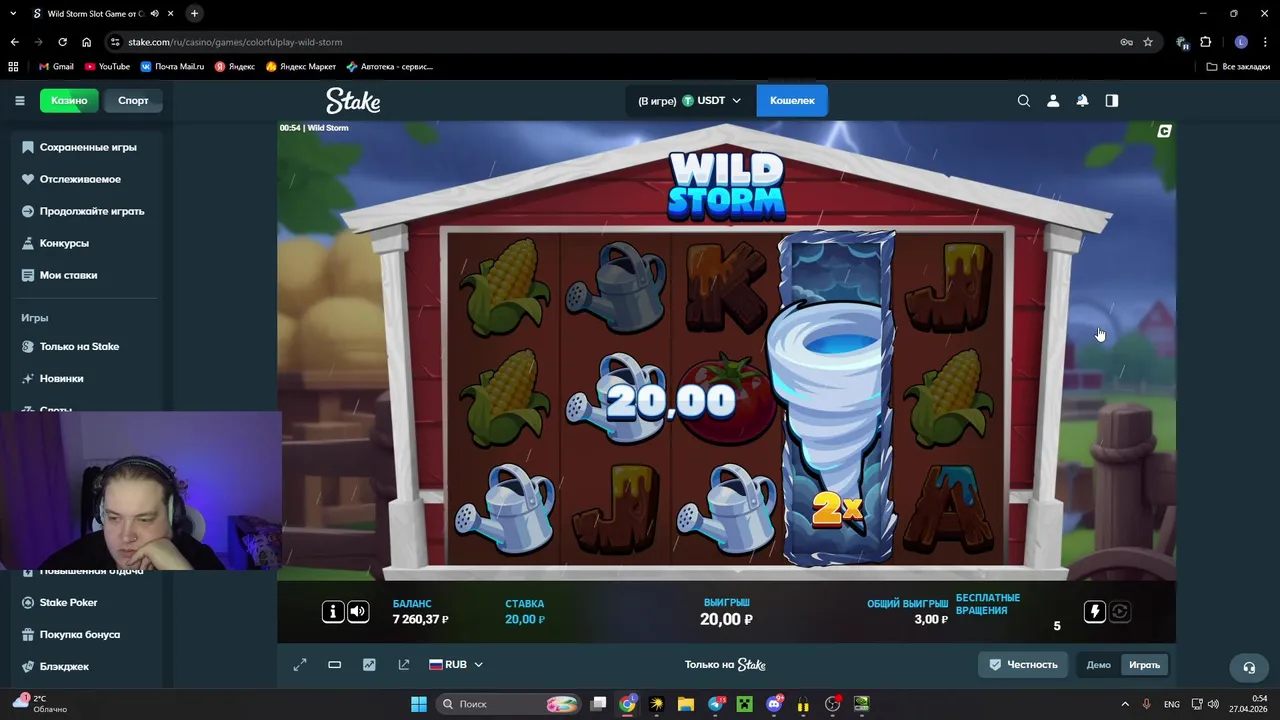Mute the Wild Storm game sound
1280x720 pixels.
(x=358, y=612)
